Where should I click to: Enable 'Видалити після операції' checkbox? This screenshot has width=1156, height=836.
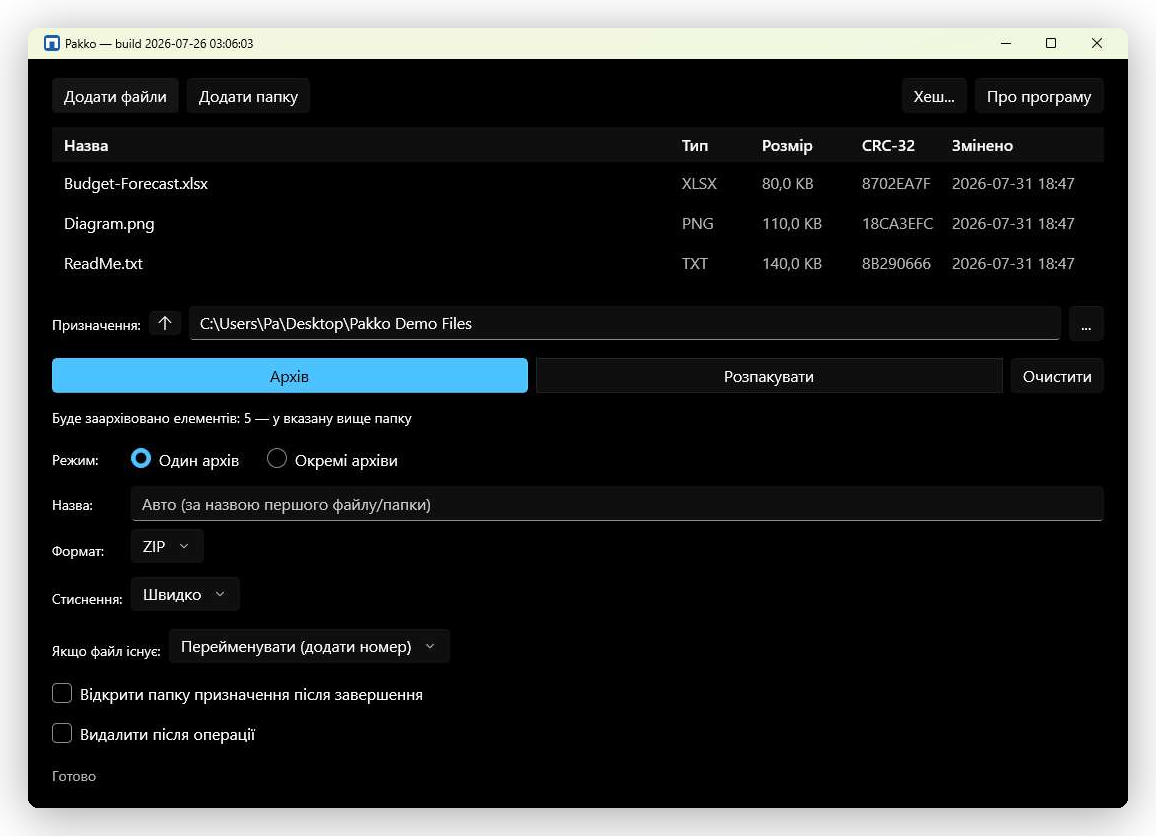[x=62, y=733]
